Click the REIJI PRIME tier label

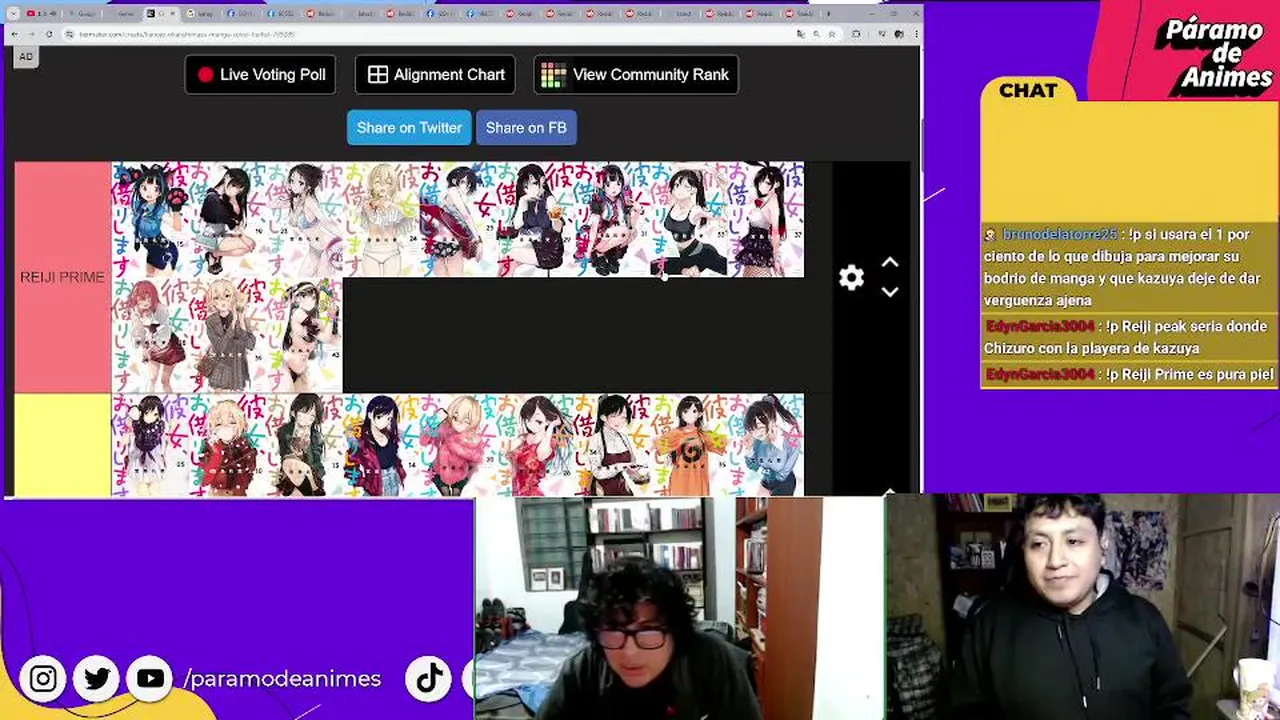click(x=62, y=277)
